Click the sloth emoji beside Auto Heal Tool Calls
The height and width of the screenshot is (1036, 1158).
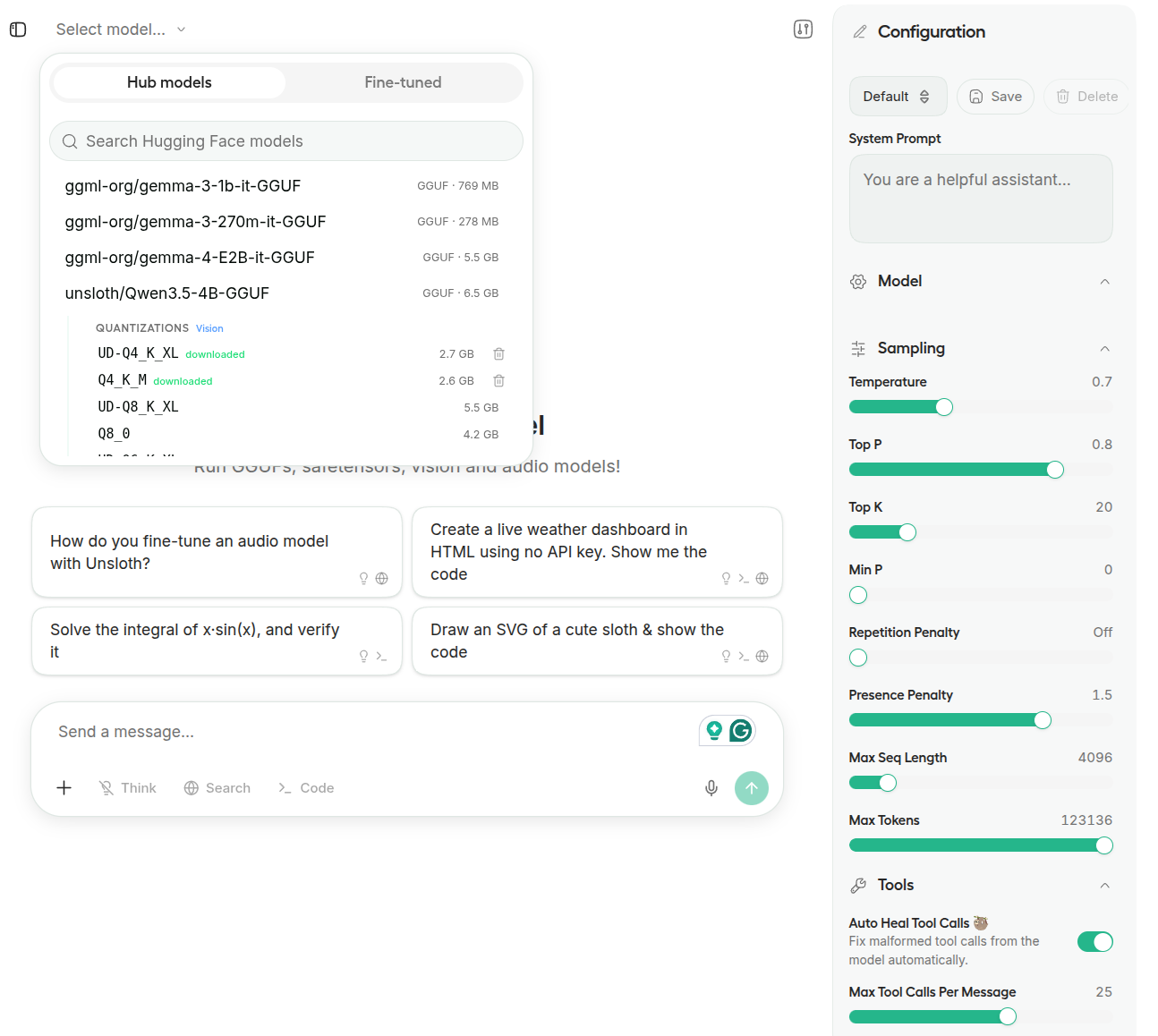981,923
